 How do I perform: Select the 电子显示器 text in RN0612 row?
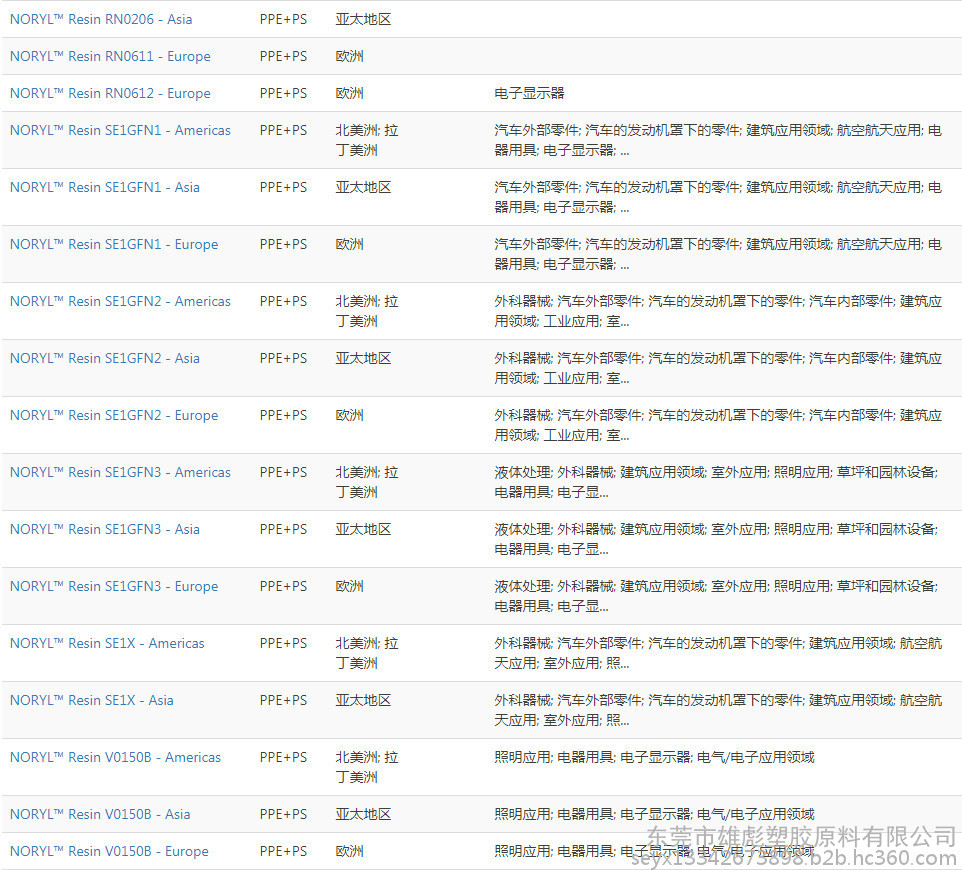pyautogui.click(x=529, y=93)
